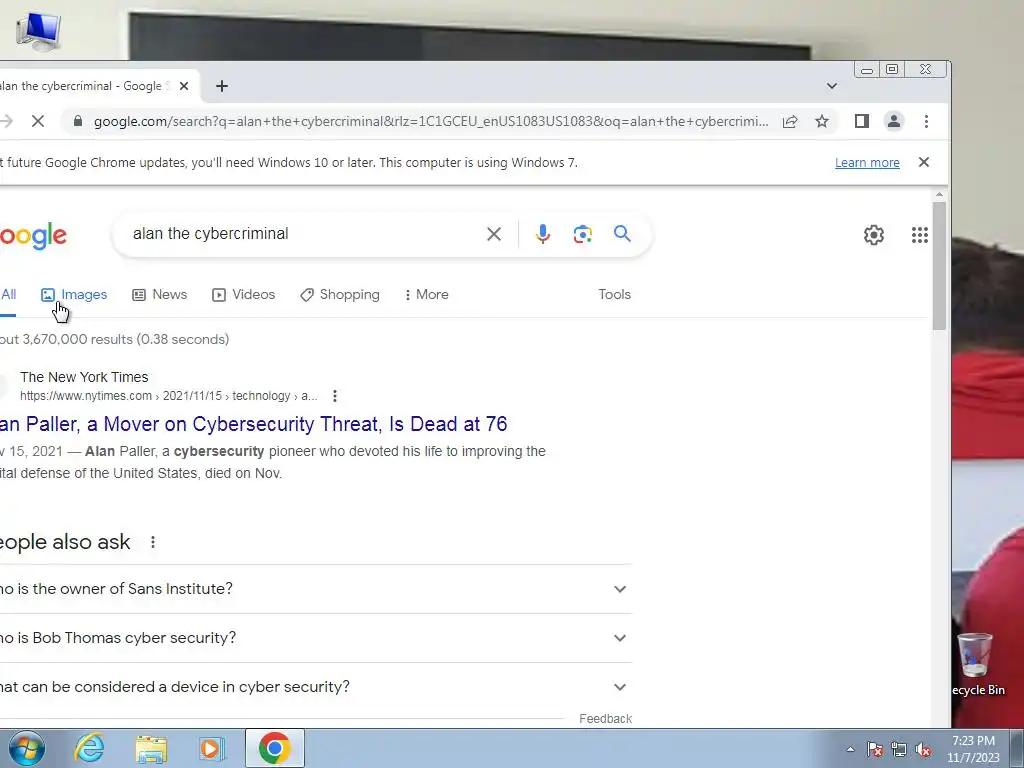Open the tab search dropdown arrow
Screen dimensions: 1024x768
[831, 86]
